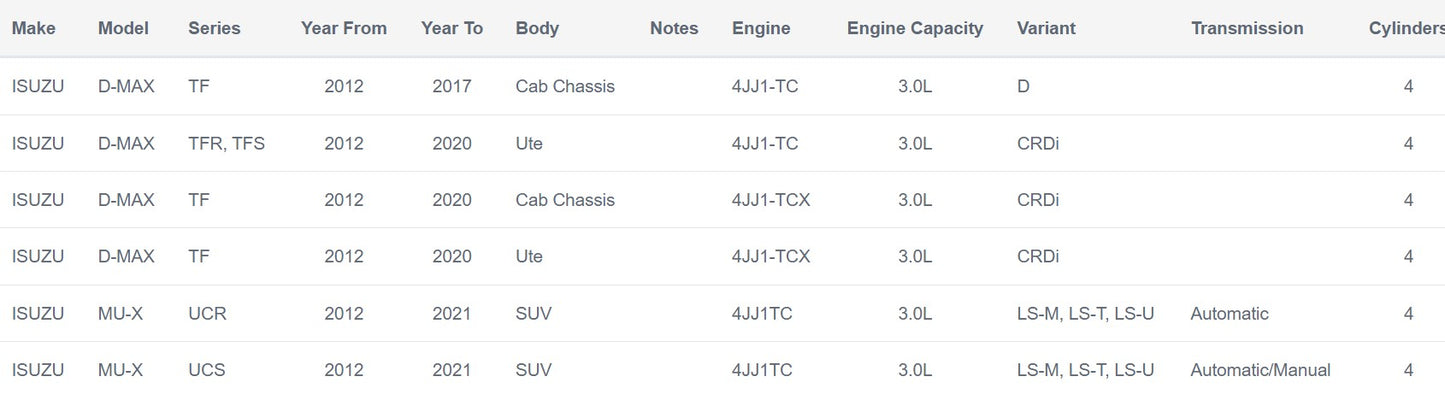The image size is (1445, 406).
Task: Click the Make column header
Action: 34,28
